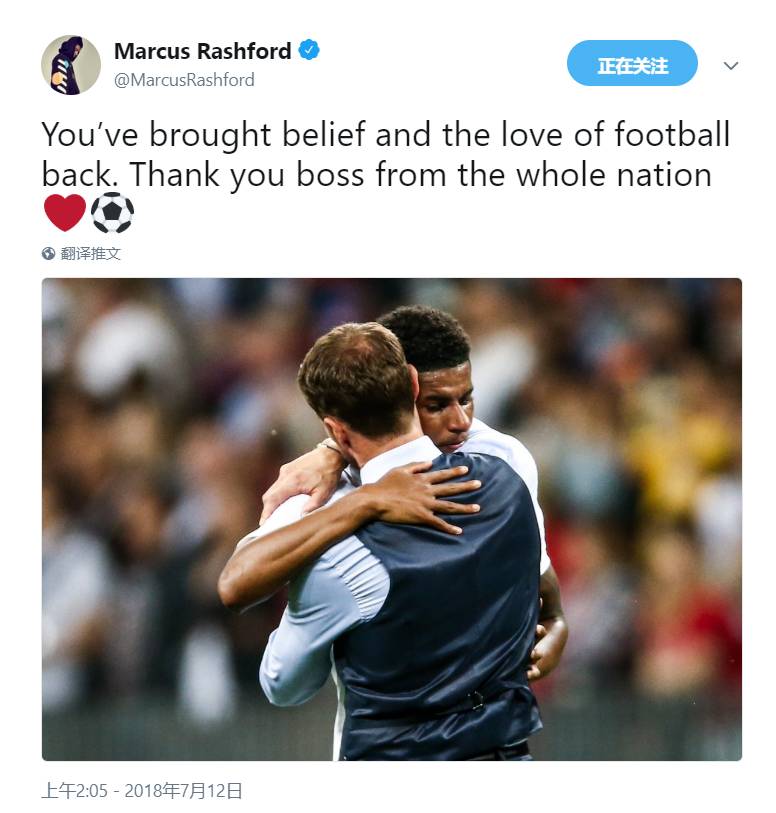Click the player's face in the photo
Screen dimensions: 776x813
click(x=447, y=408)
